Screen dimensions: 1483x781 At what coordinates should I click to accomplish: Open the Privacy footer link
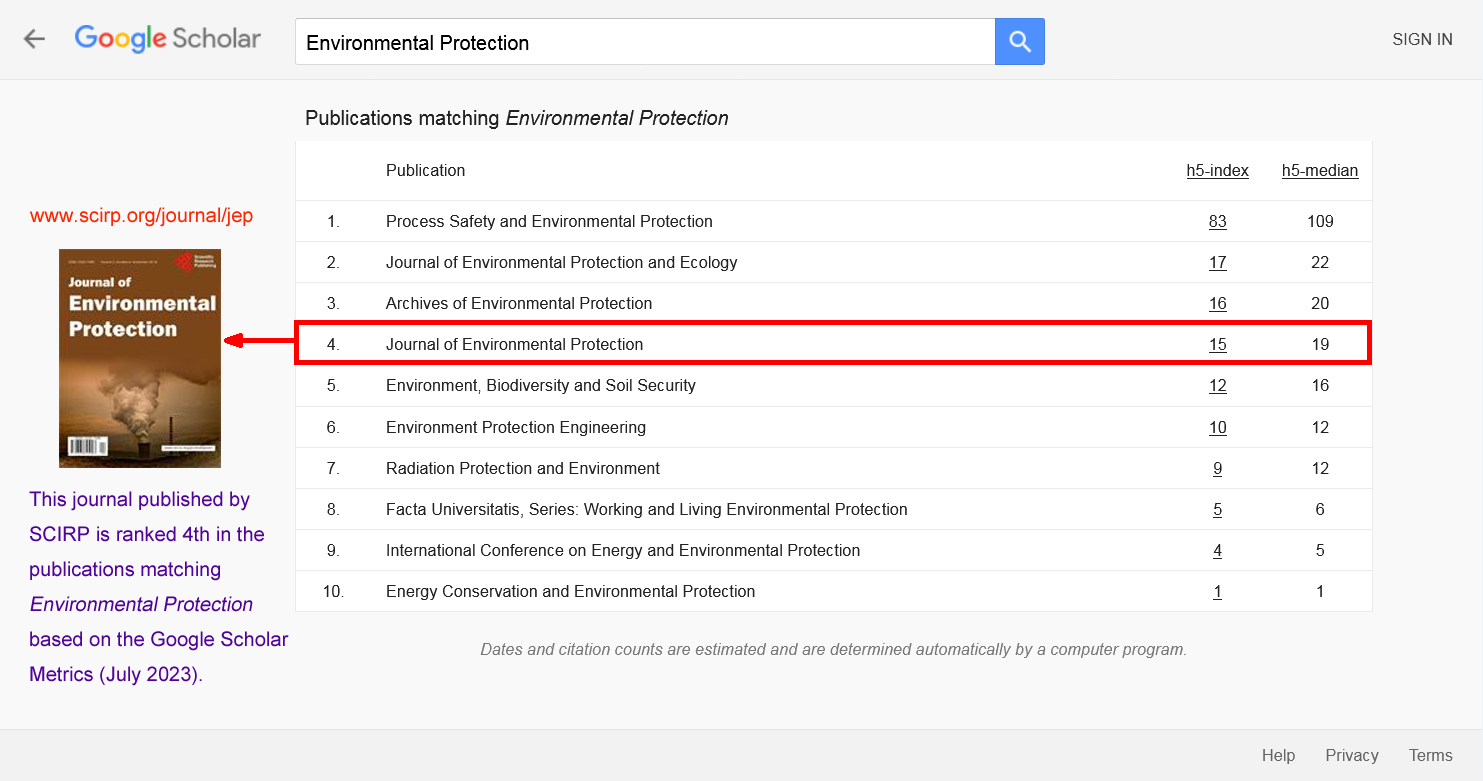click(x=1351, y=756)
